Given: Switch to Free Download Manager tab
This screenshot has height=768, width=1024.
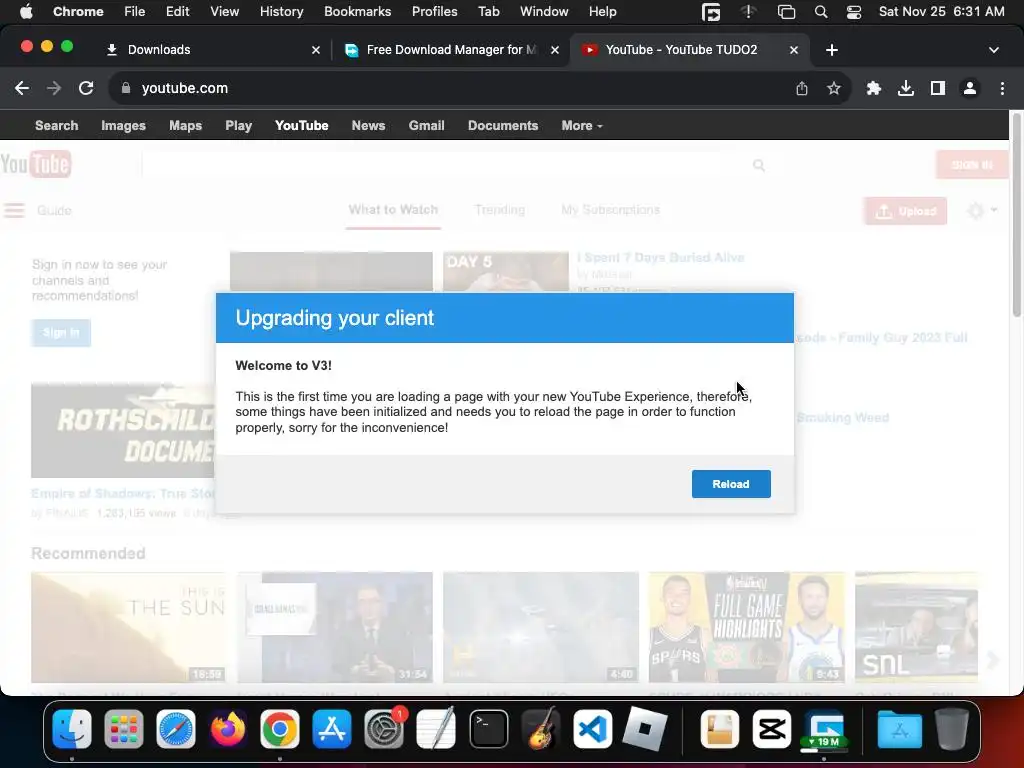Looking at the screenshot, I should coord(451,50).
